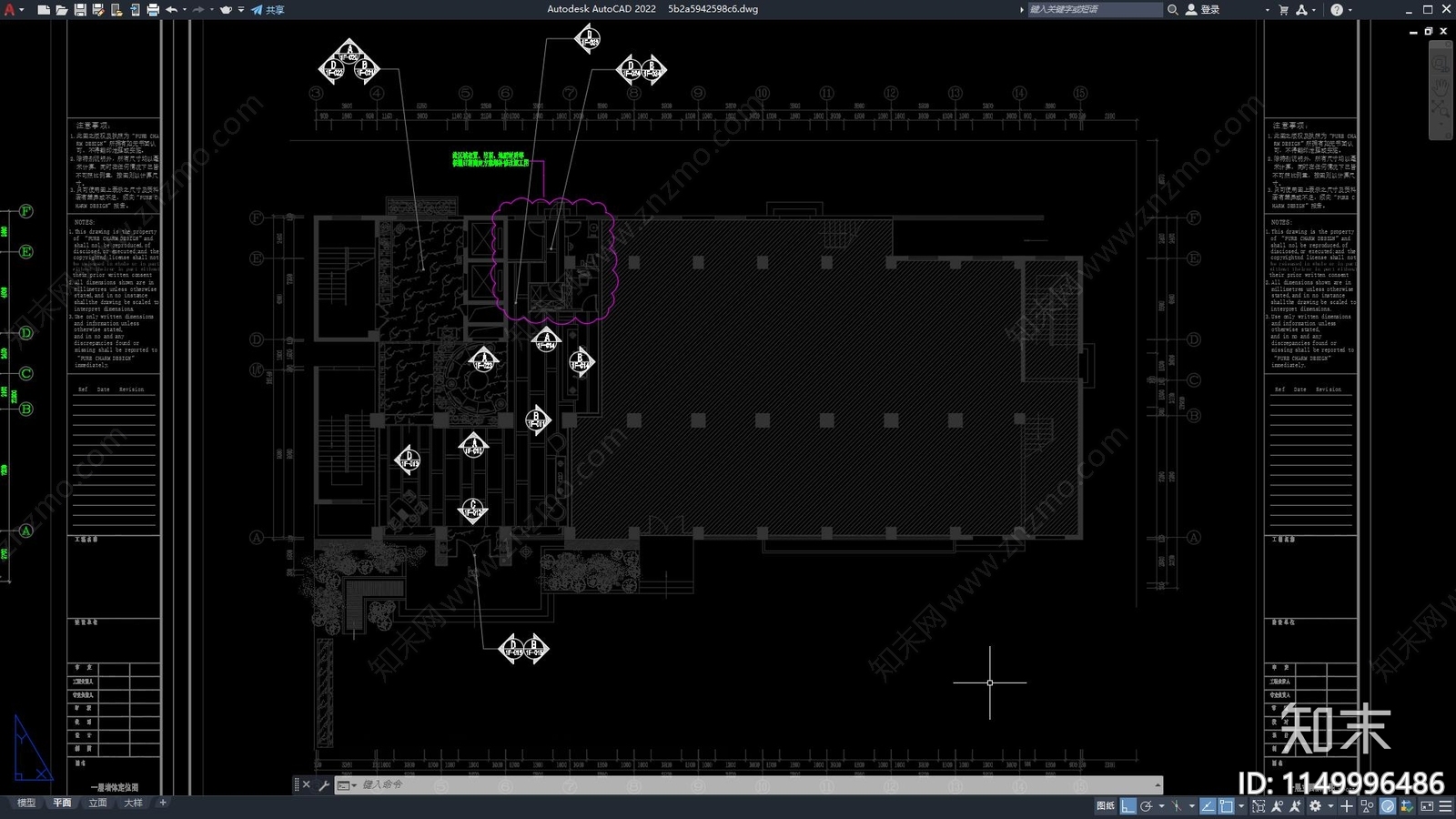Viewport: 1456px width, 819px height.
Task: Open the help question mark icon
Action: [x=1337, y=9]
